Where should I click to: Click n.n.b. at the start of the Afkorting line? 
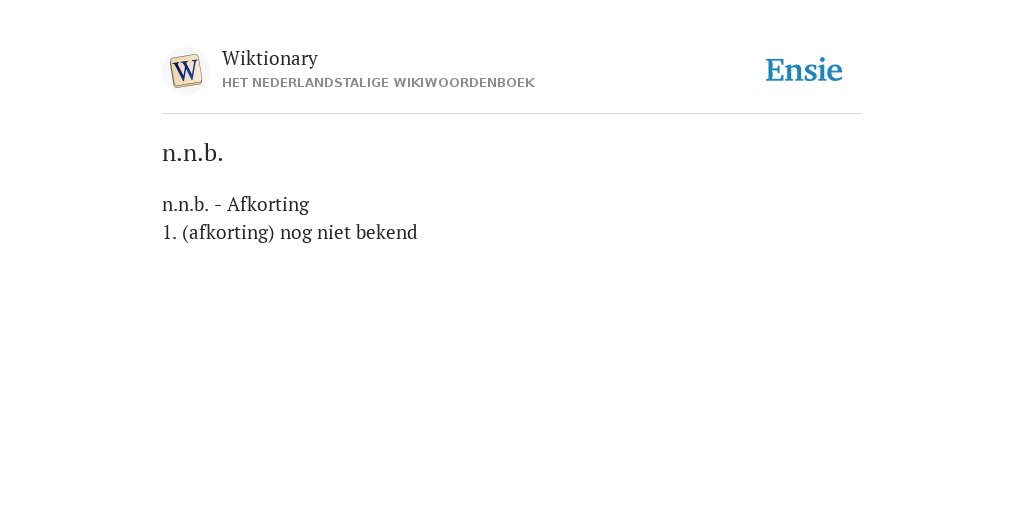[x=185, y=204]
